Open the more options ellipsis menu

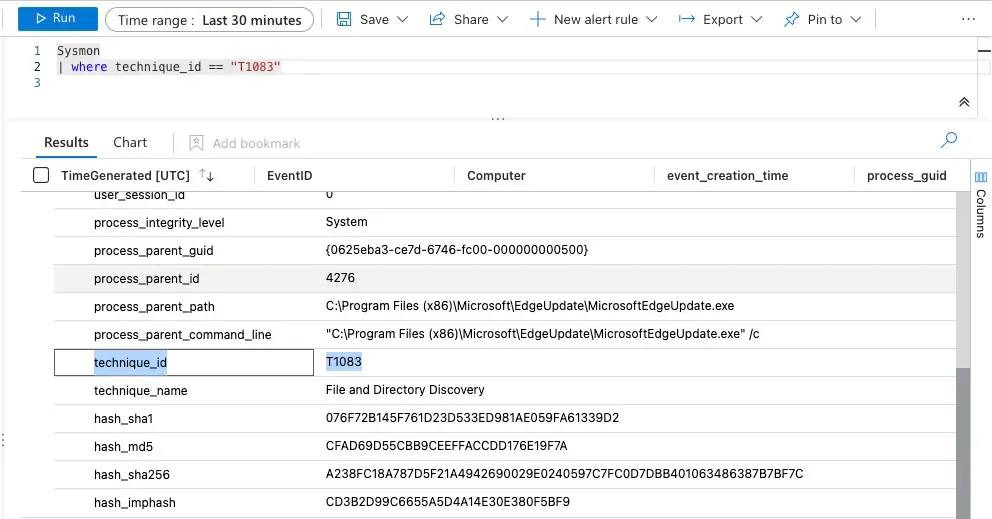click(968, 19)
